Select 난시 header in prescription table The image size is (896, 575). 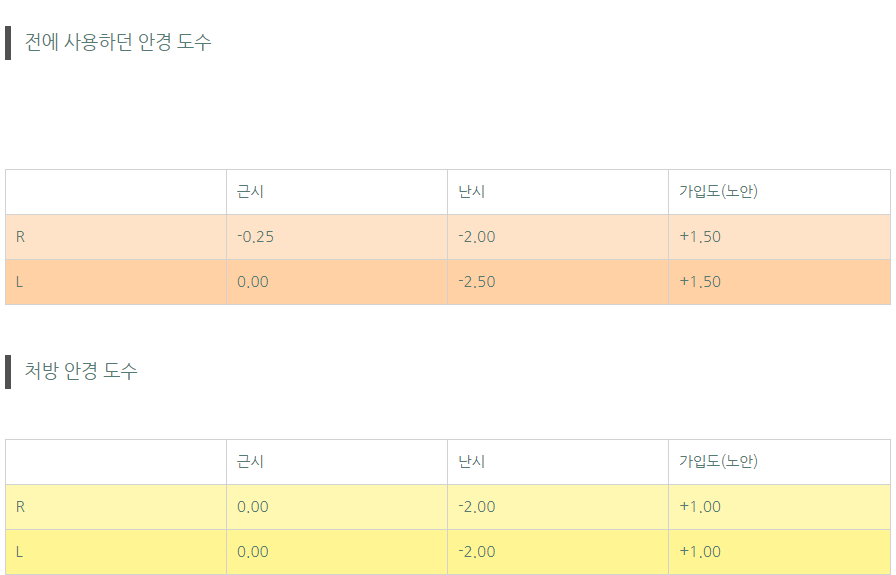pyautogui.click(x=472, y=462)
